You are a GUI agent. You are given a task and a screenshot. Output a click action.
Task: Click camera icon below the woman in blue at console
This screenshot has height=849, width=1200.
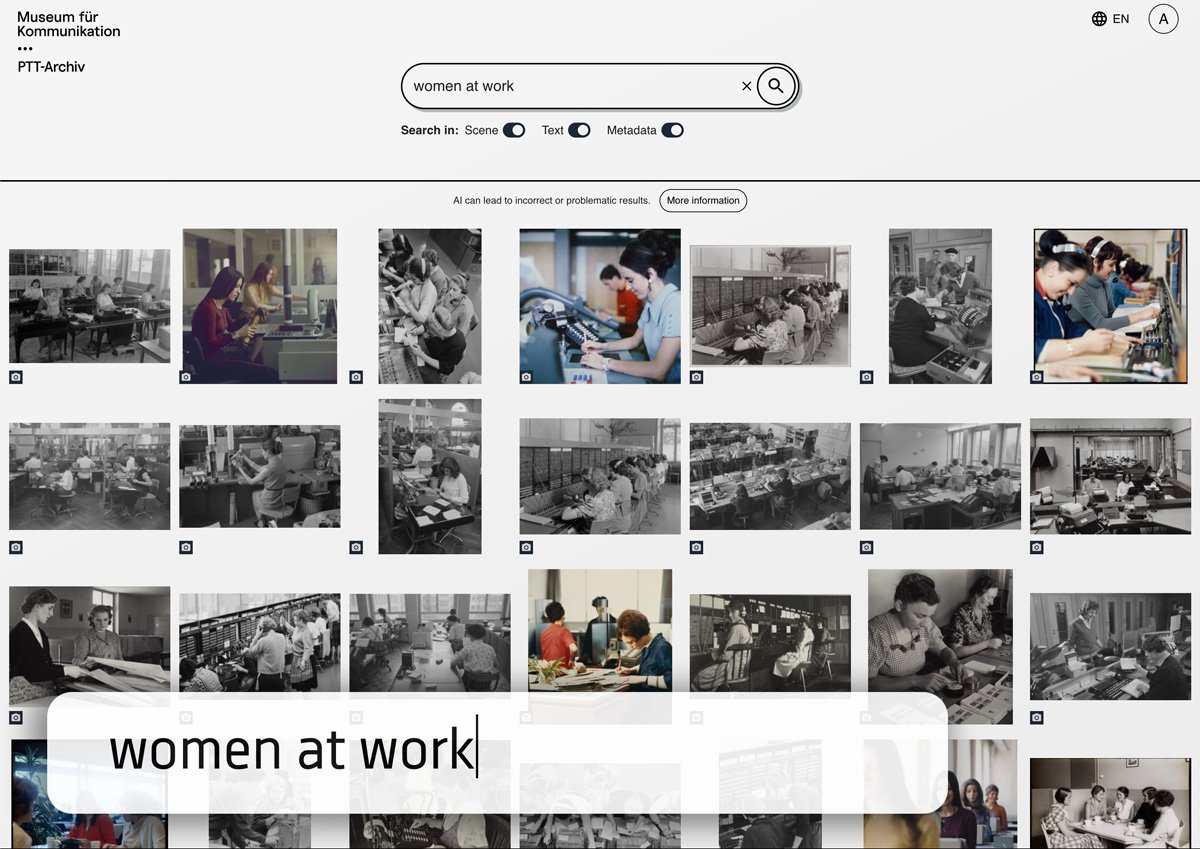(x=526, y=377)
